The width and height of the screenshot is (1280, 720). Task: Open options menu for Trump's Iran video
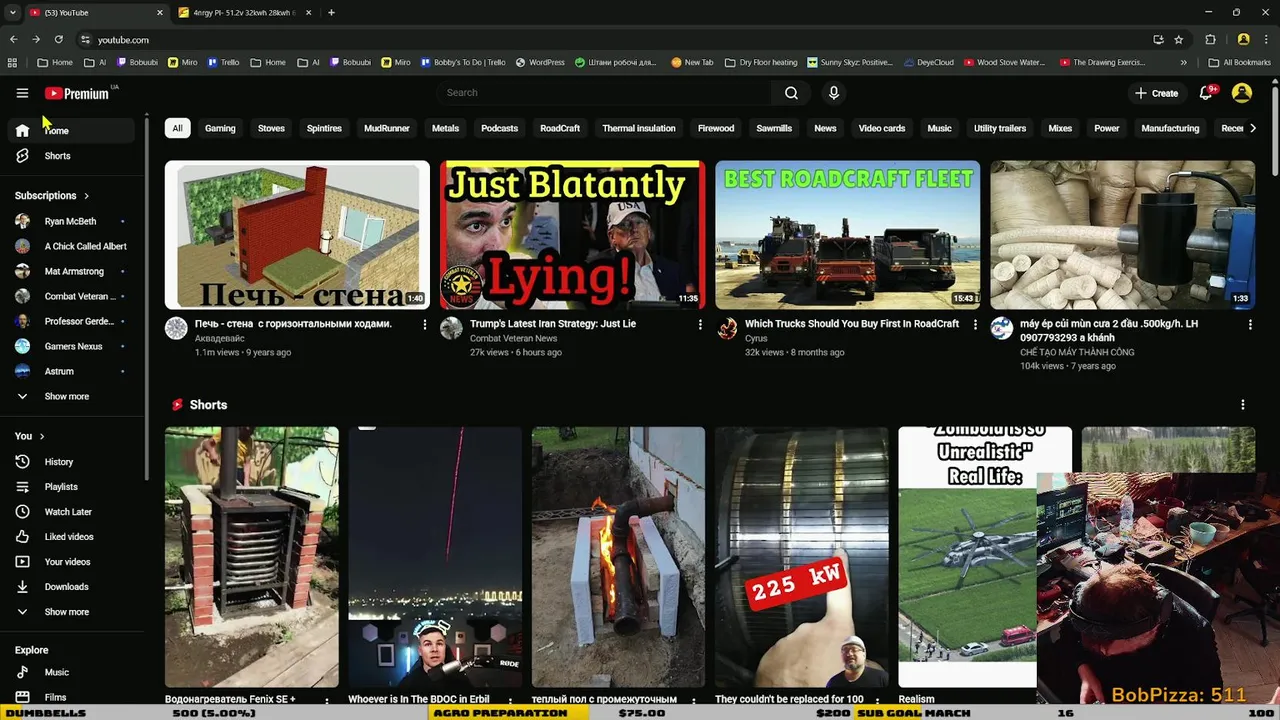[700, 325]
